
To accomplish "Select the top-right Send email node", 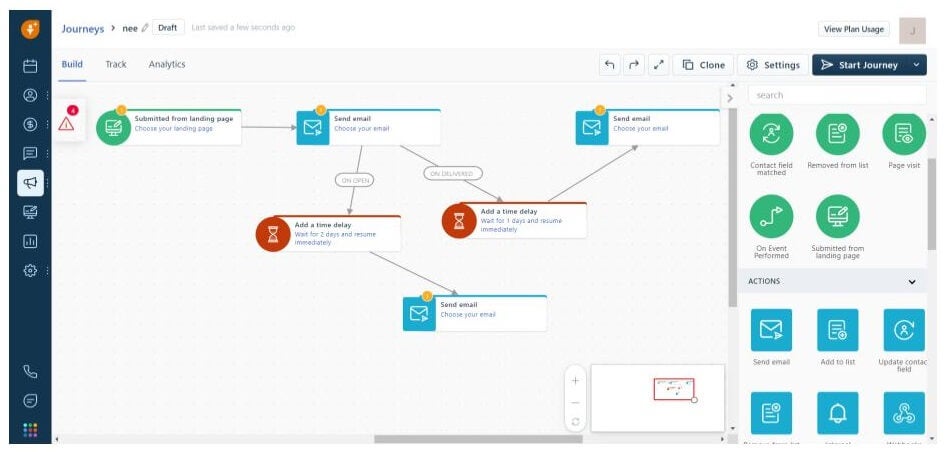I will tap(647, 127).
